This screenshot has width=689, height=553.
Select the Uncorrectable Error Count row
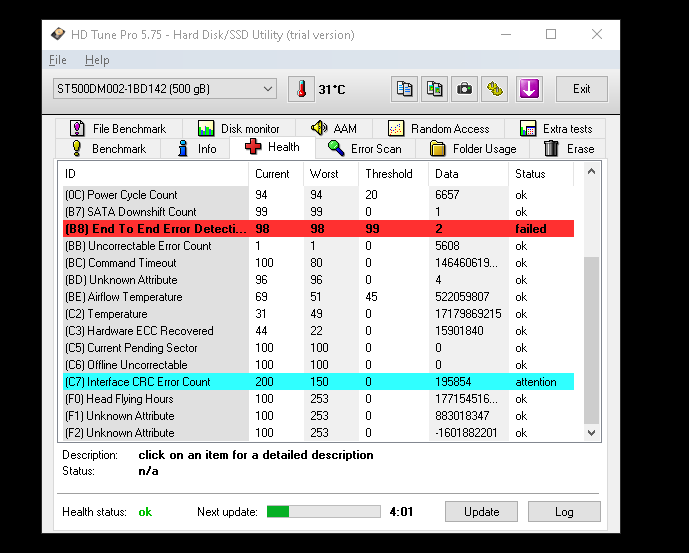(319, 246)
